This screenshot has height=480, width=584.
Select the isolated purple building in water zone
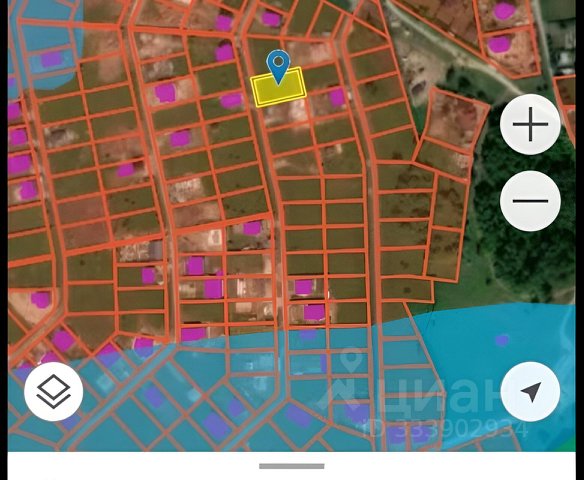point(502,340)
